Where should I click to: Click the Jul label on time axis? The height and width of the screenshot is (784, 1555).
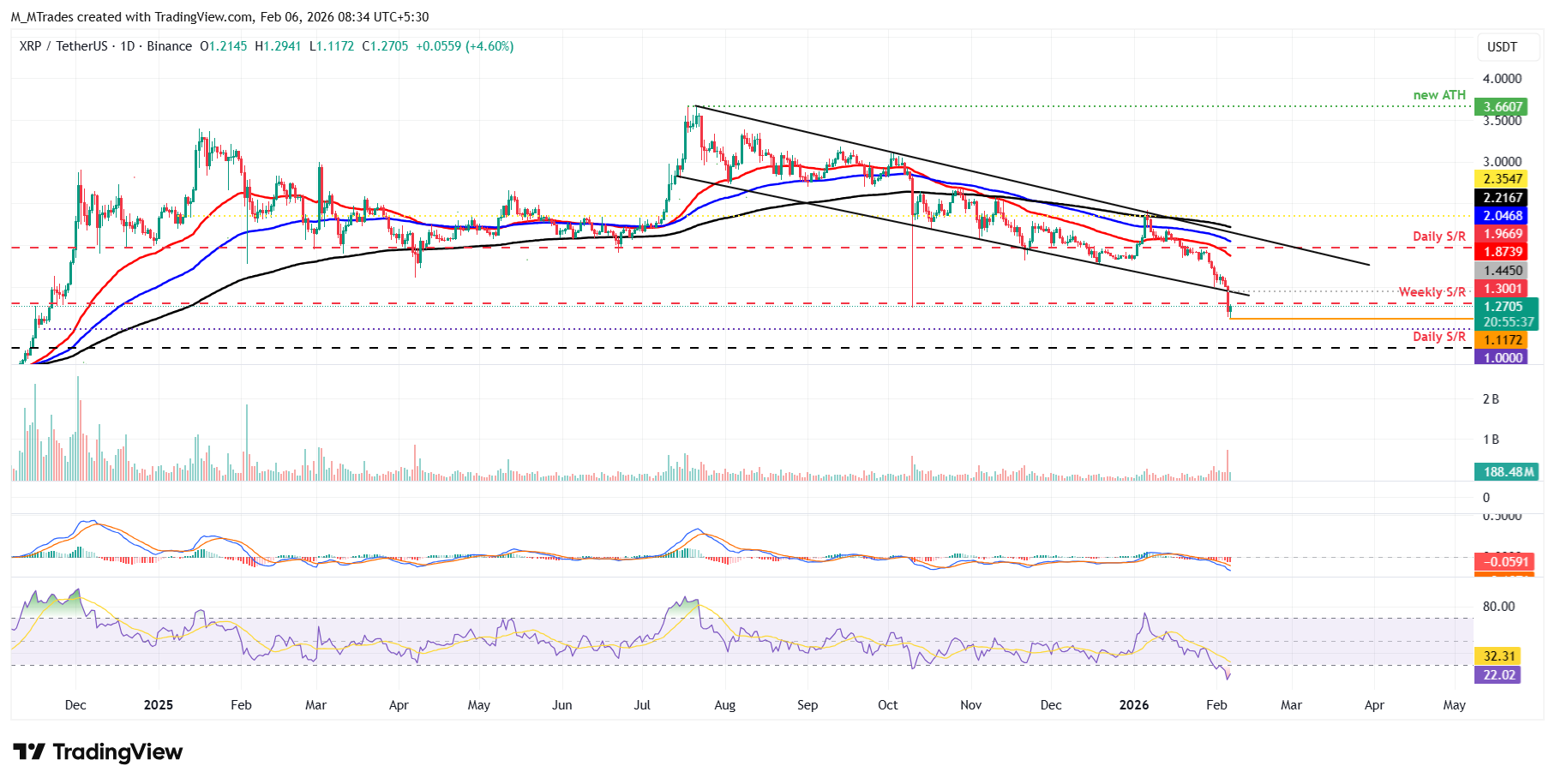[642, 705]
